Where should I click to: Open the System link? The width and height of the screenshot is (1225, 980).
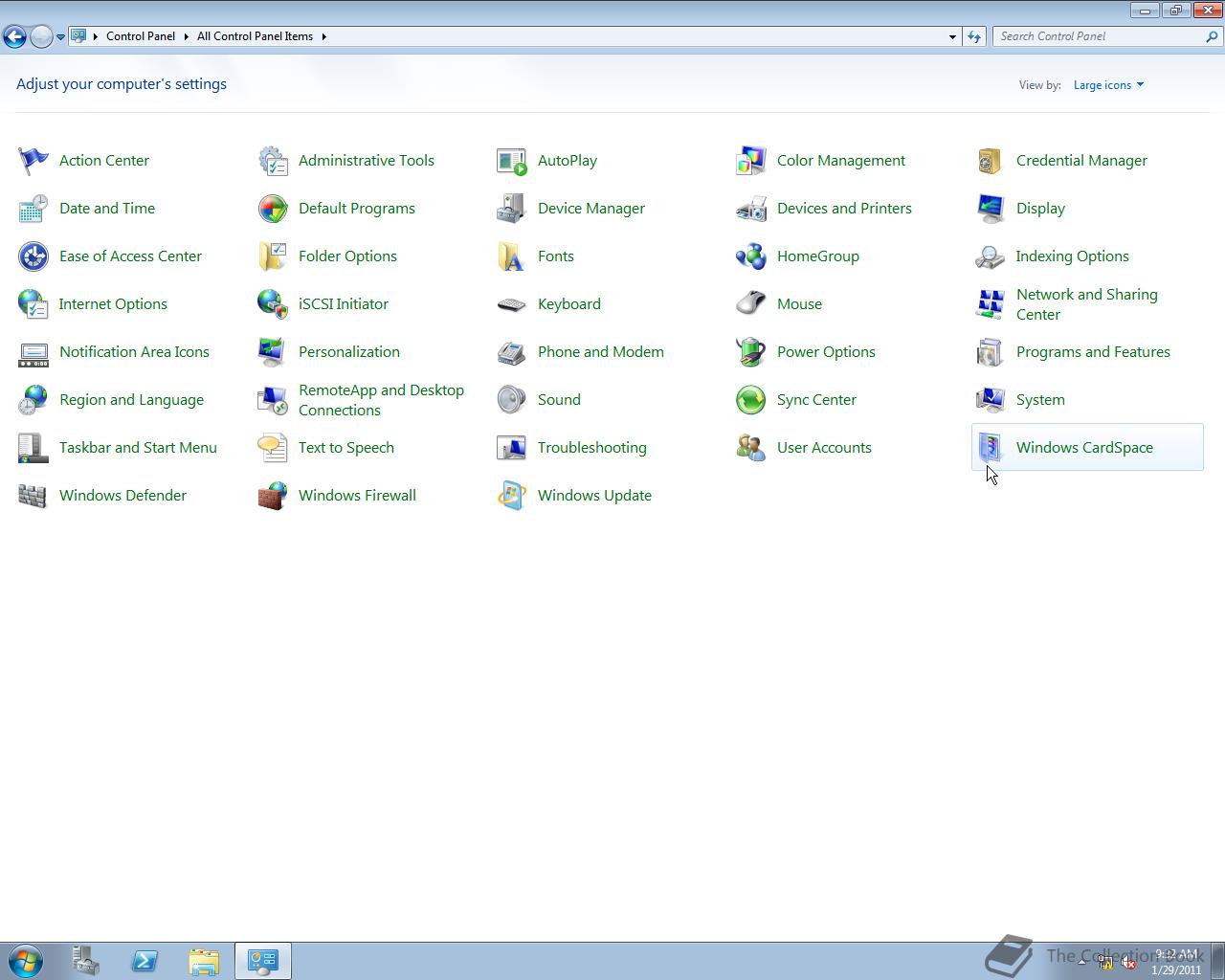coord(1040,400)
